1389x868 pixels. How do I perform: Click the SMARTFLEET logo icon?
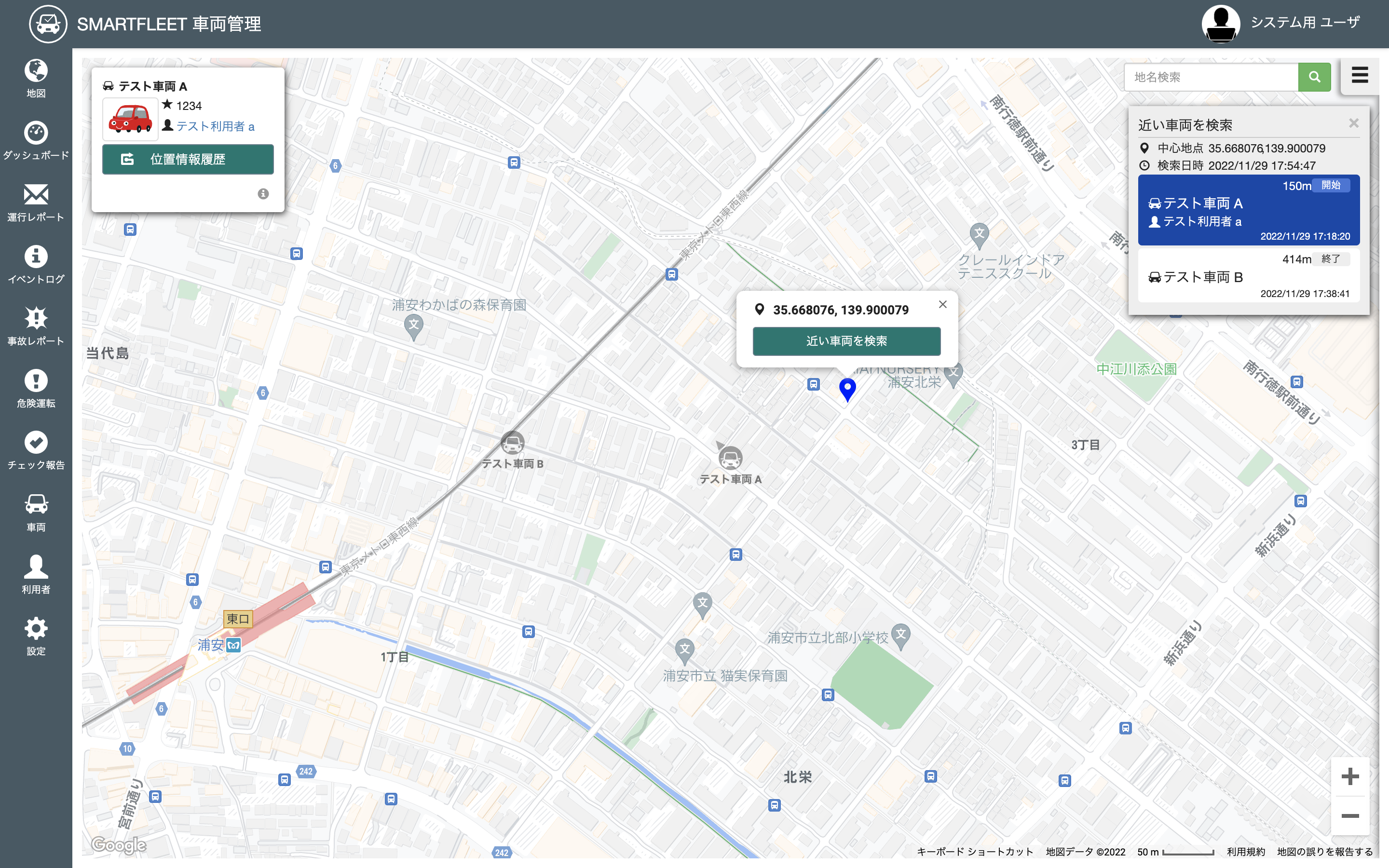[48, 24]
